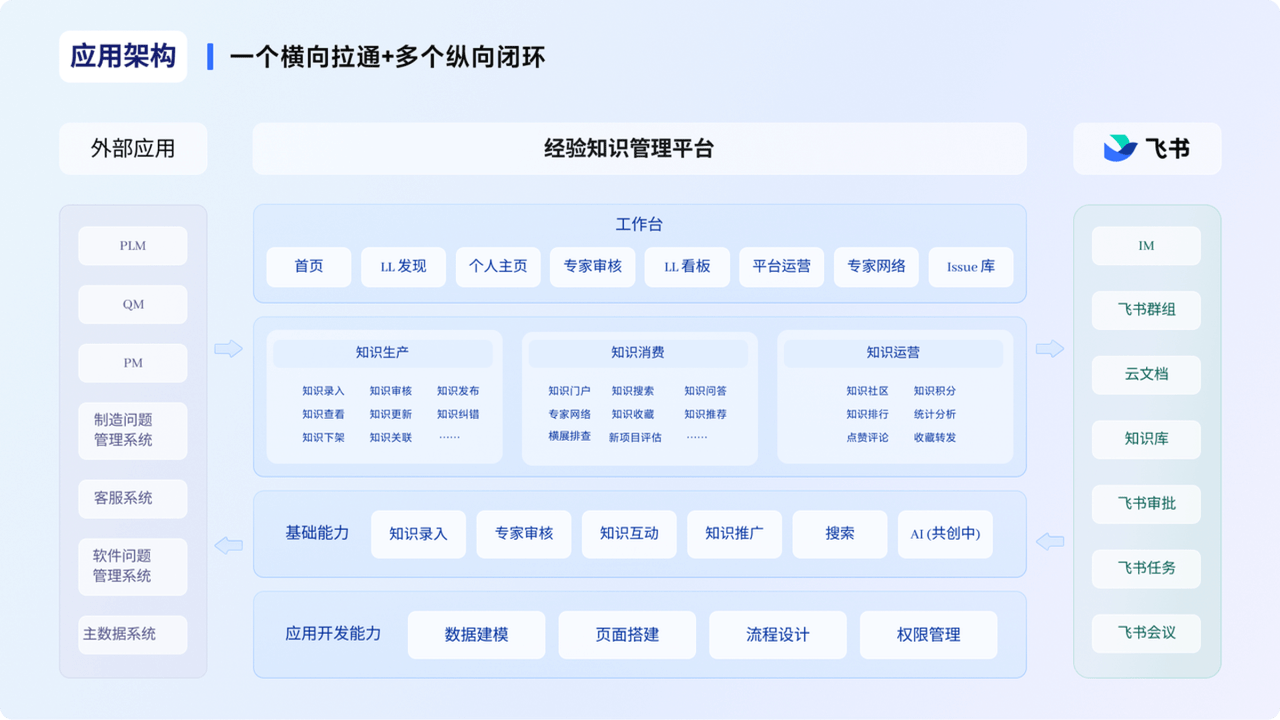Click 知识推荐 text

705,414
